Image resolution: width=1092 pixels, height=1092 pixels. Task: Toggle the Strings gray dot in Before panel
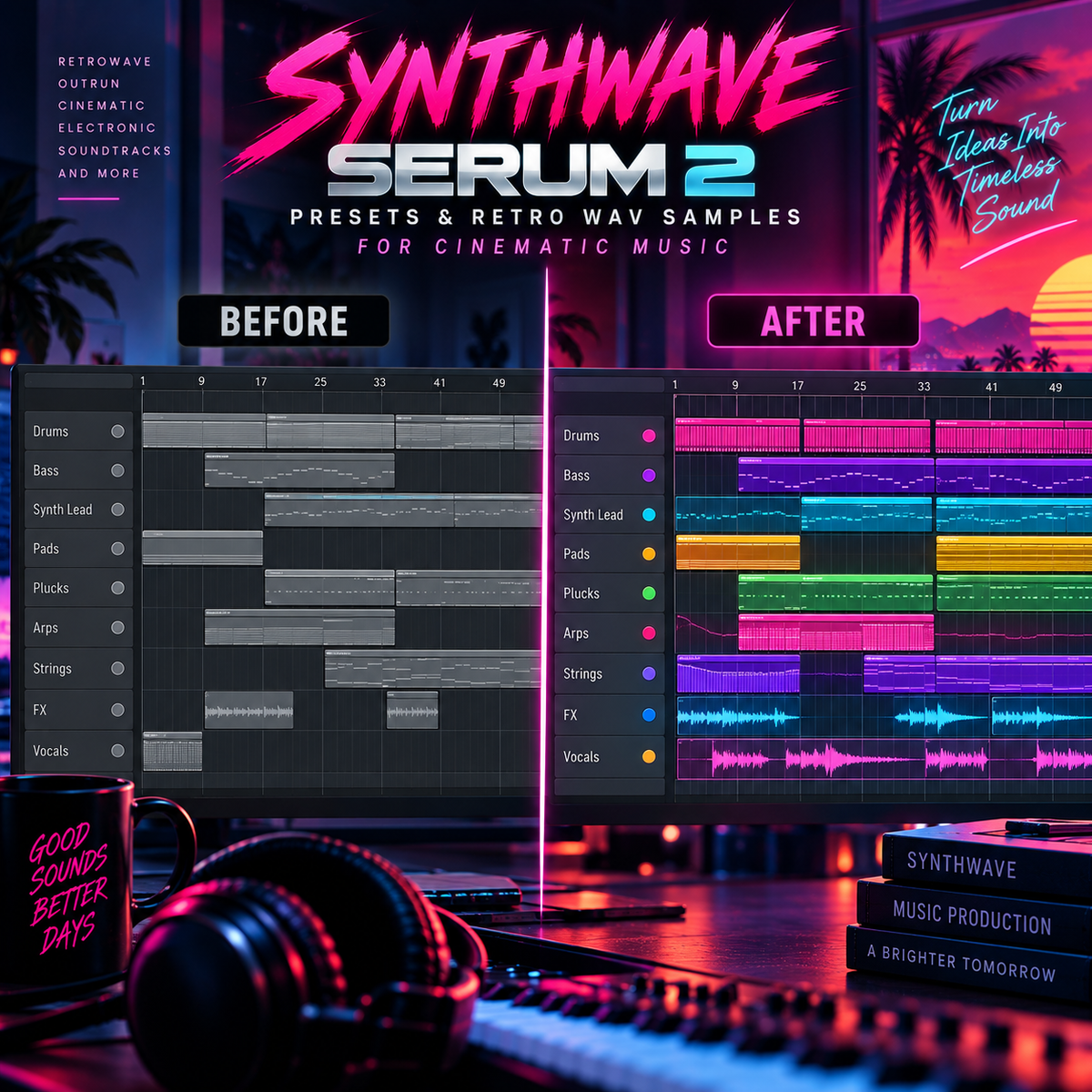pos(117,668)
